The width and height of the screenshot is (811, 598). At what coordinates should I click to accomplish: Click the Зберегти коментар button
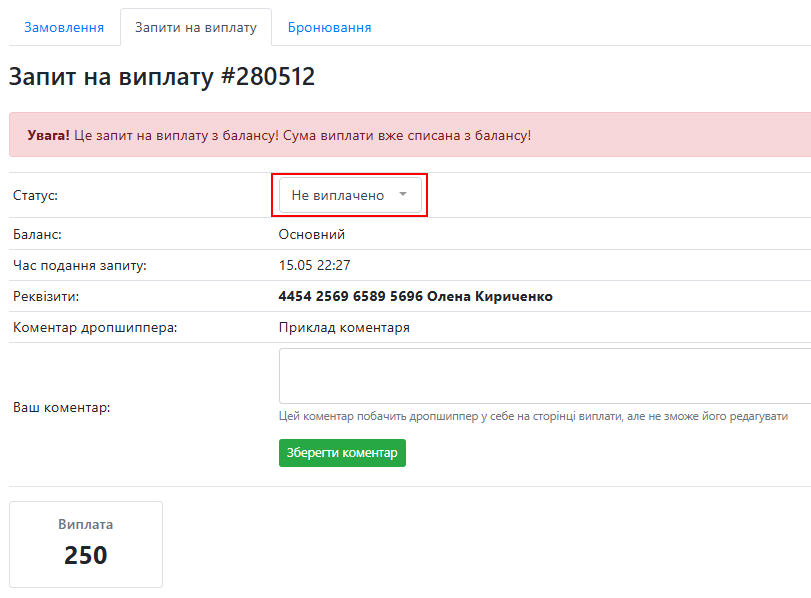(x=342, y=453)
